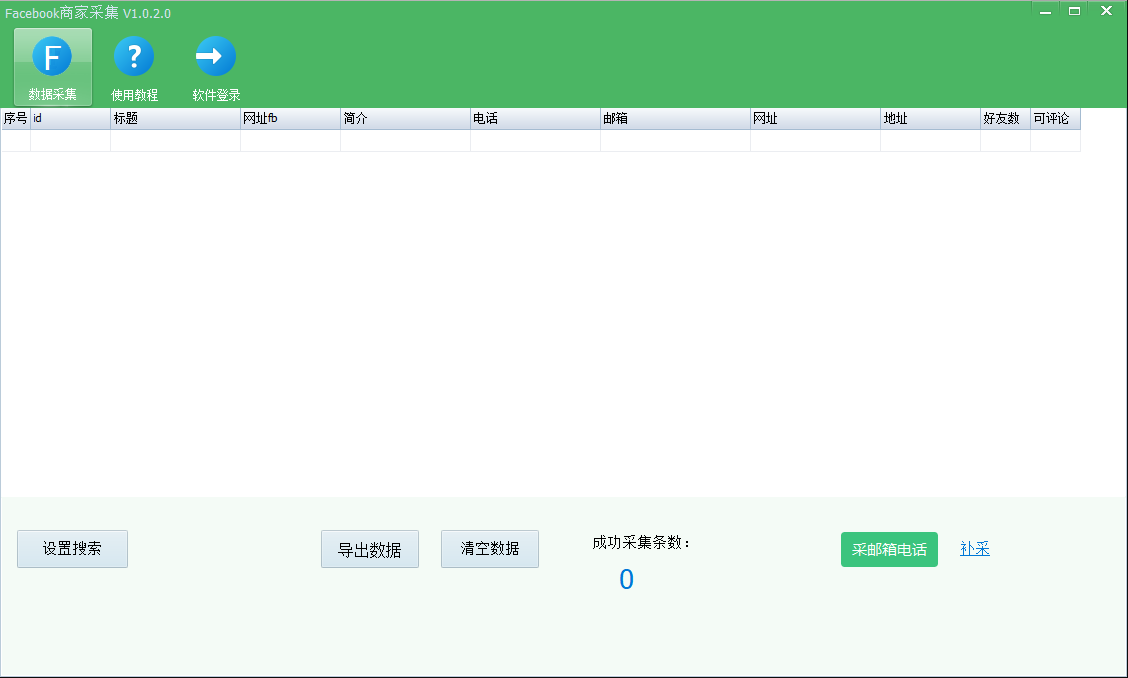Click the 设置搜索 button
The image size is (1128, 678).
pyautogui.click(x=73, y=549)
